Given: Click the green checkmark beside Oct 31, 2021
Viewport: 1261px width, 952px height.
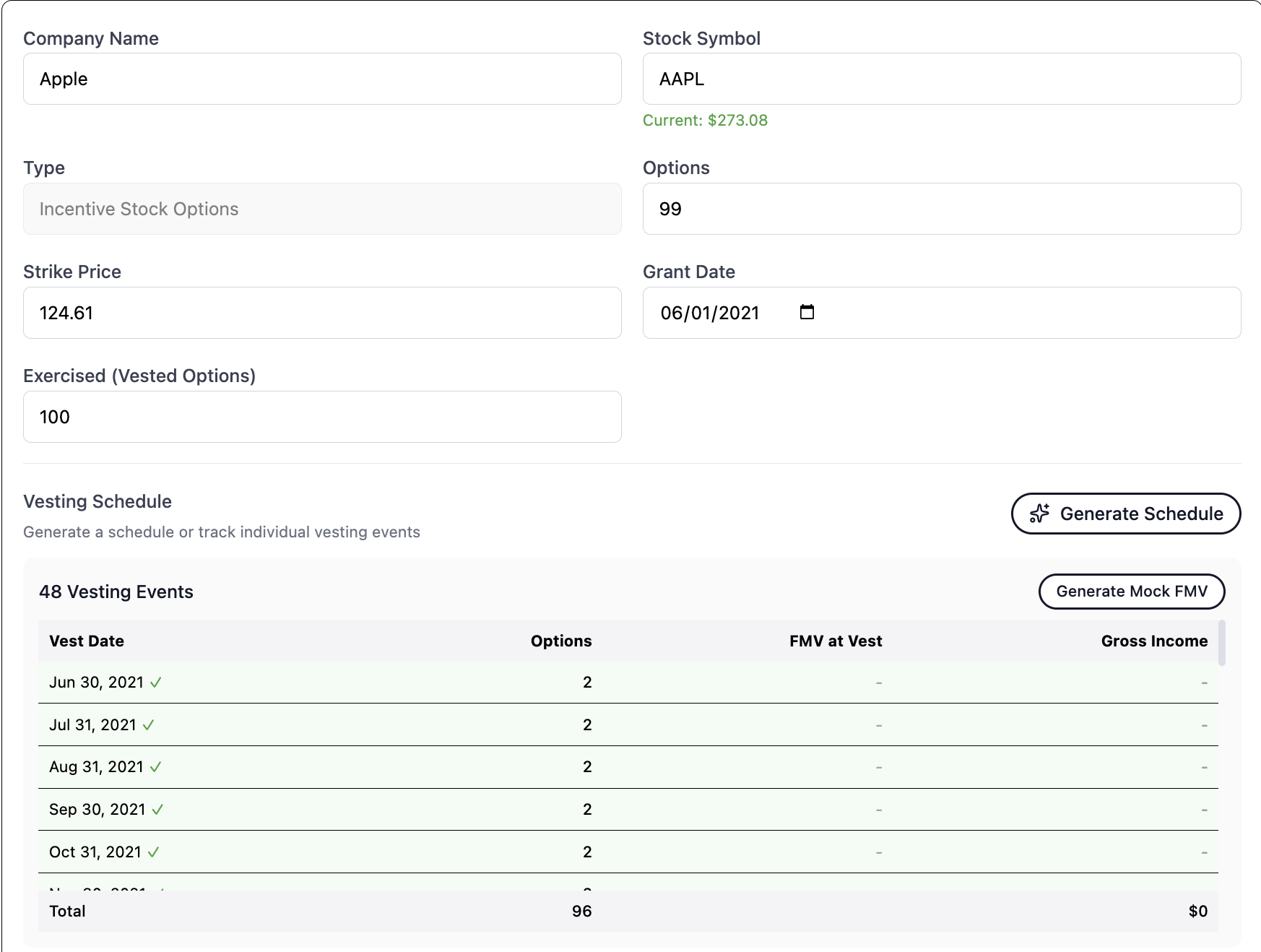Looking at the screenshot, I should 153,852.
